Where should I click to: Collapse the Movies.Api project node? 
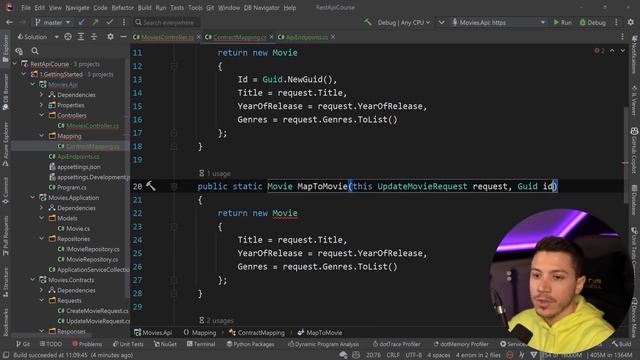[33, 84]
